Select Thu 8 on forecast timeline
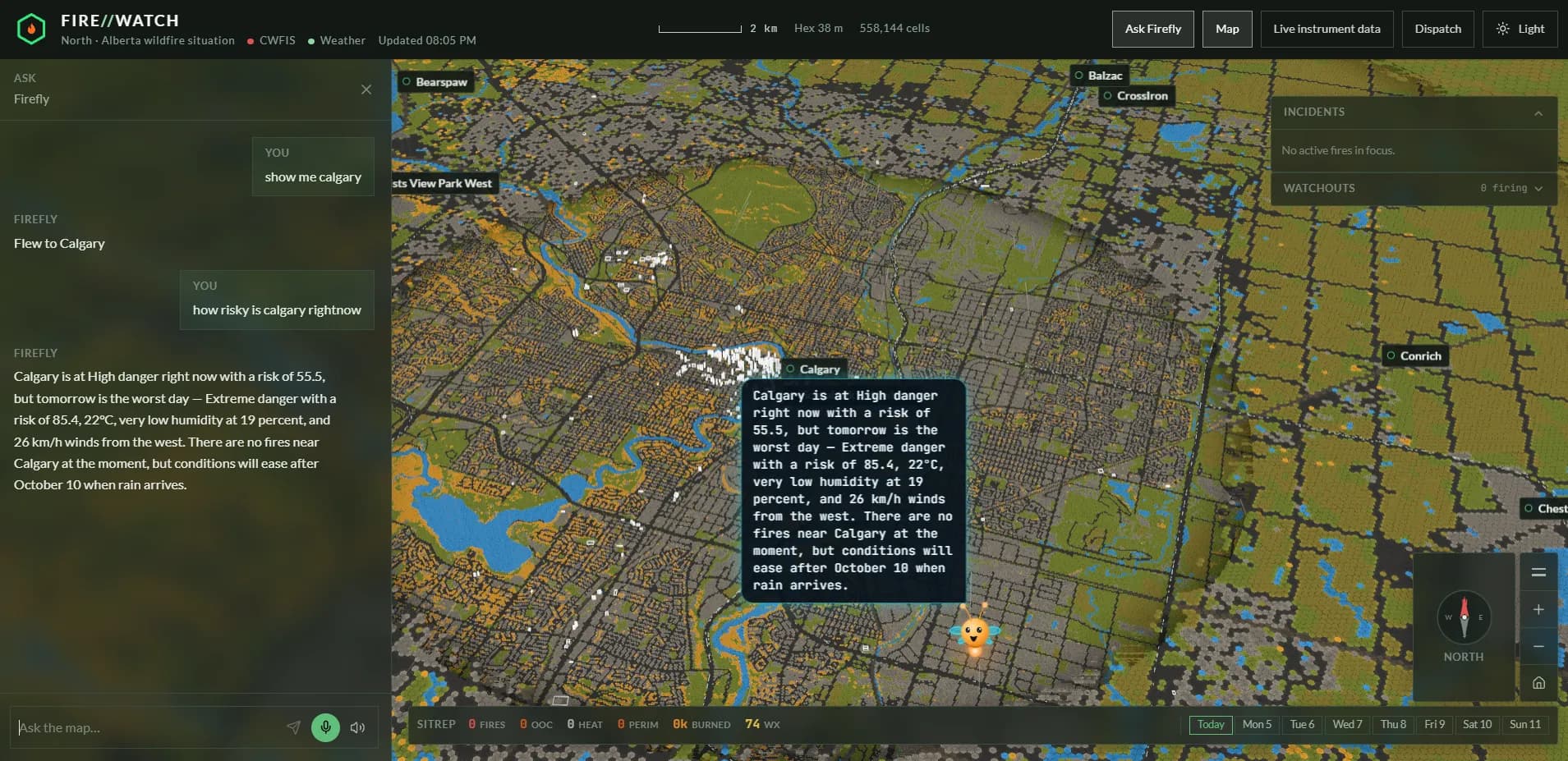The height and width of the screenshot is (761, 1568). [1393, 725]
